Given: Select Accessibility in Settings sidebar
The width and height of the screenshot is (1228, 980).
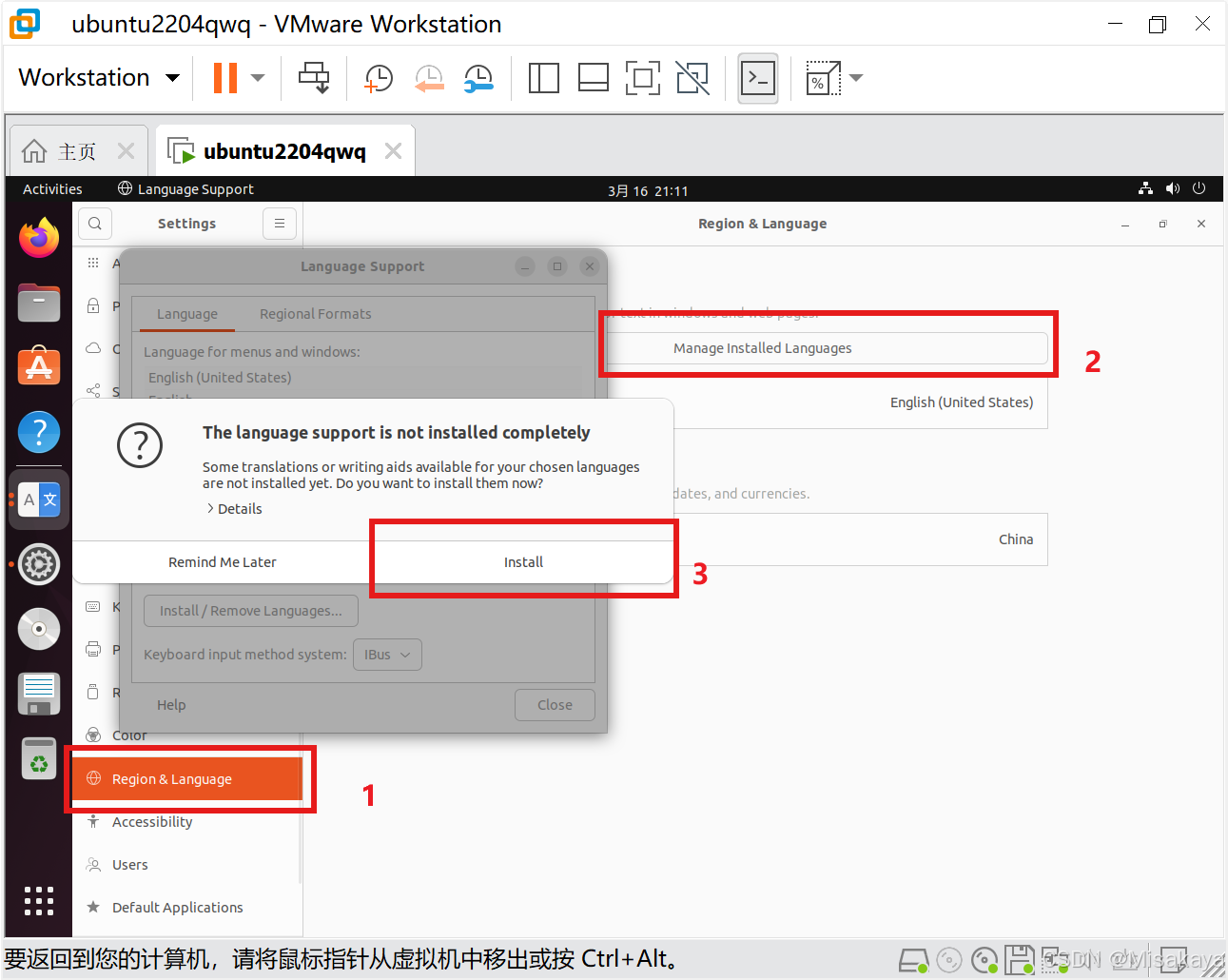Looking at the screenshot, I should pyautogui.click(x=187, y=822).
